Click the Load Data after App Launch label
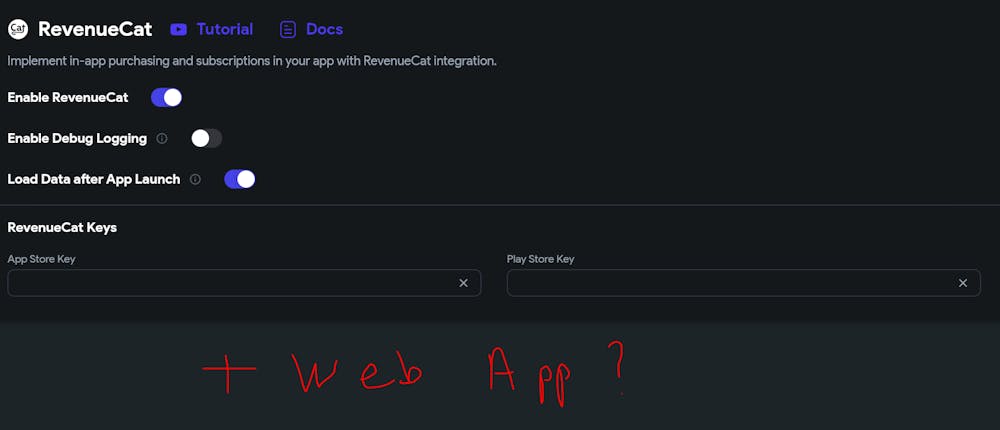 pos(94,180)
